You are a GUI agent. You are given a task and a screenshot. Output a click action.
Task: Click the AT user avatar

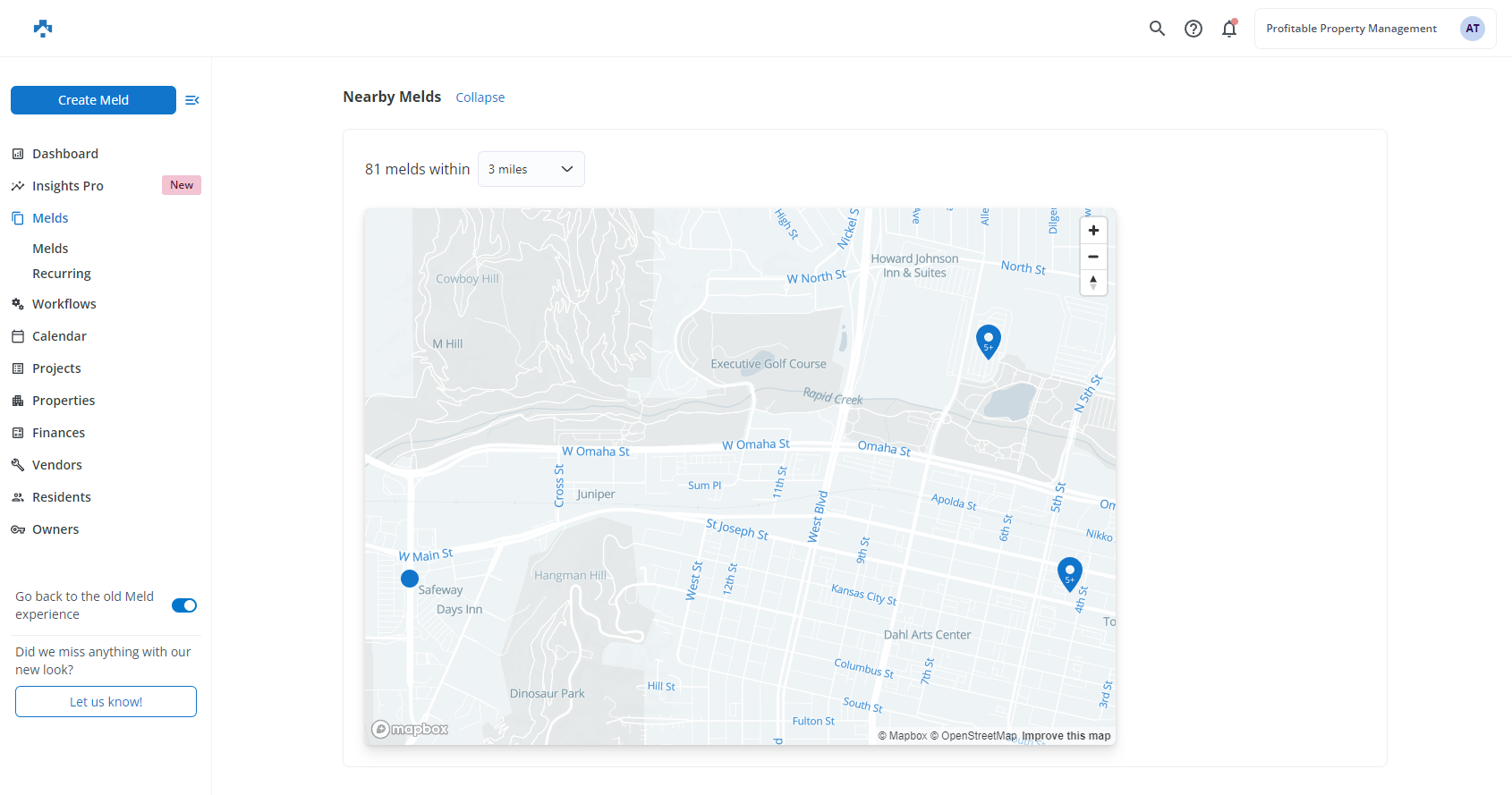(1472, 29)
